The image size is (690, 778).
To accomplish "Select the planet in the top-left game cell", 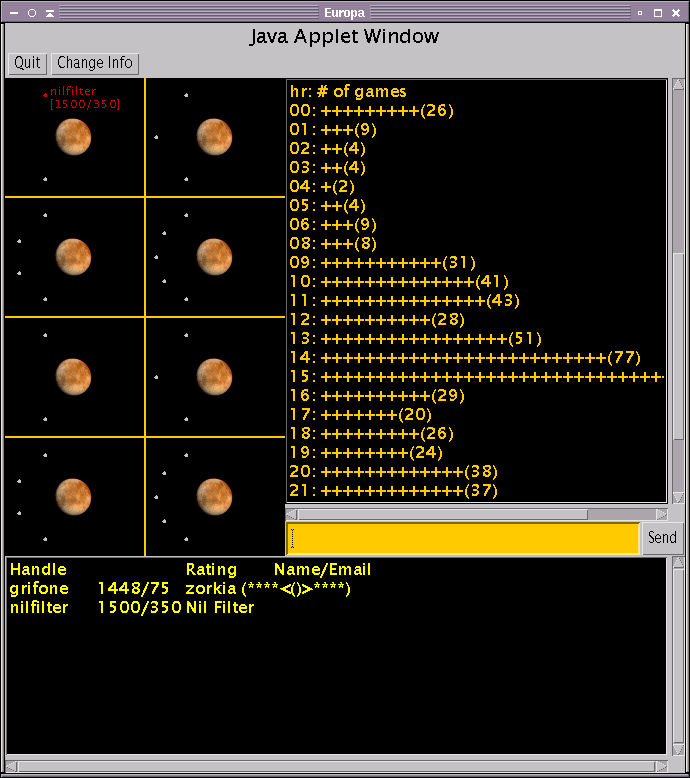I will pos(73,136).
